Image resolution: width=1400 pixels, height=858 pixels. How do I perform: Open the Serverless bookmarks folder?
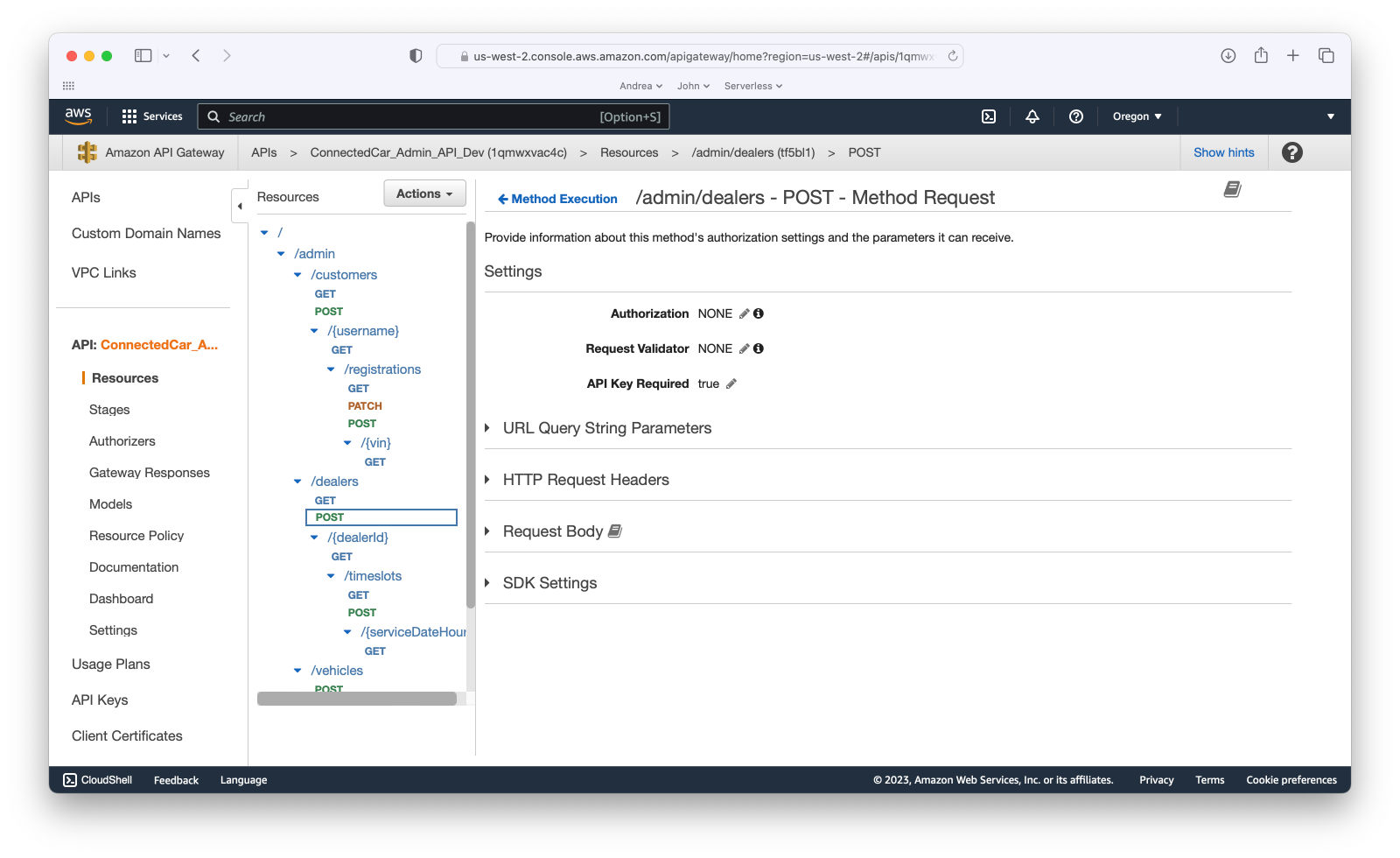pos(753,86)
